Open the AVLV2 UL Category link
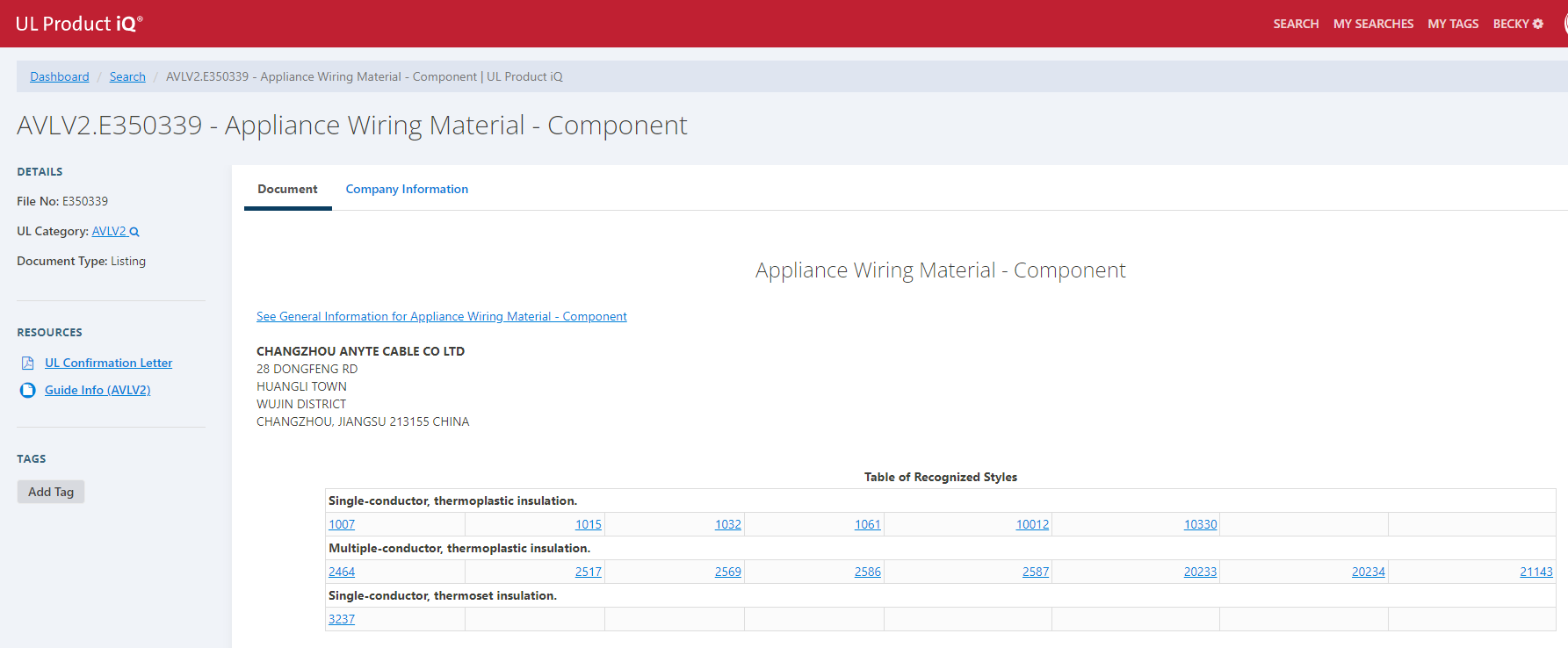Viewport: 1568px width, 648px height. [109, 231]
